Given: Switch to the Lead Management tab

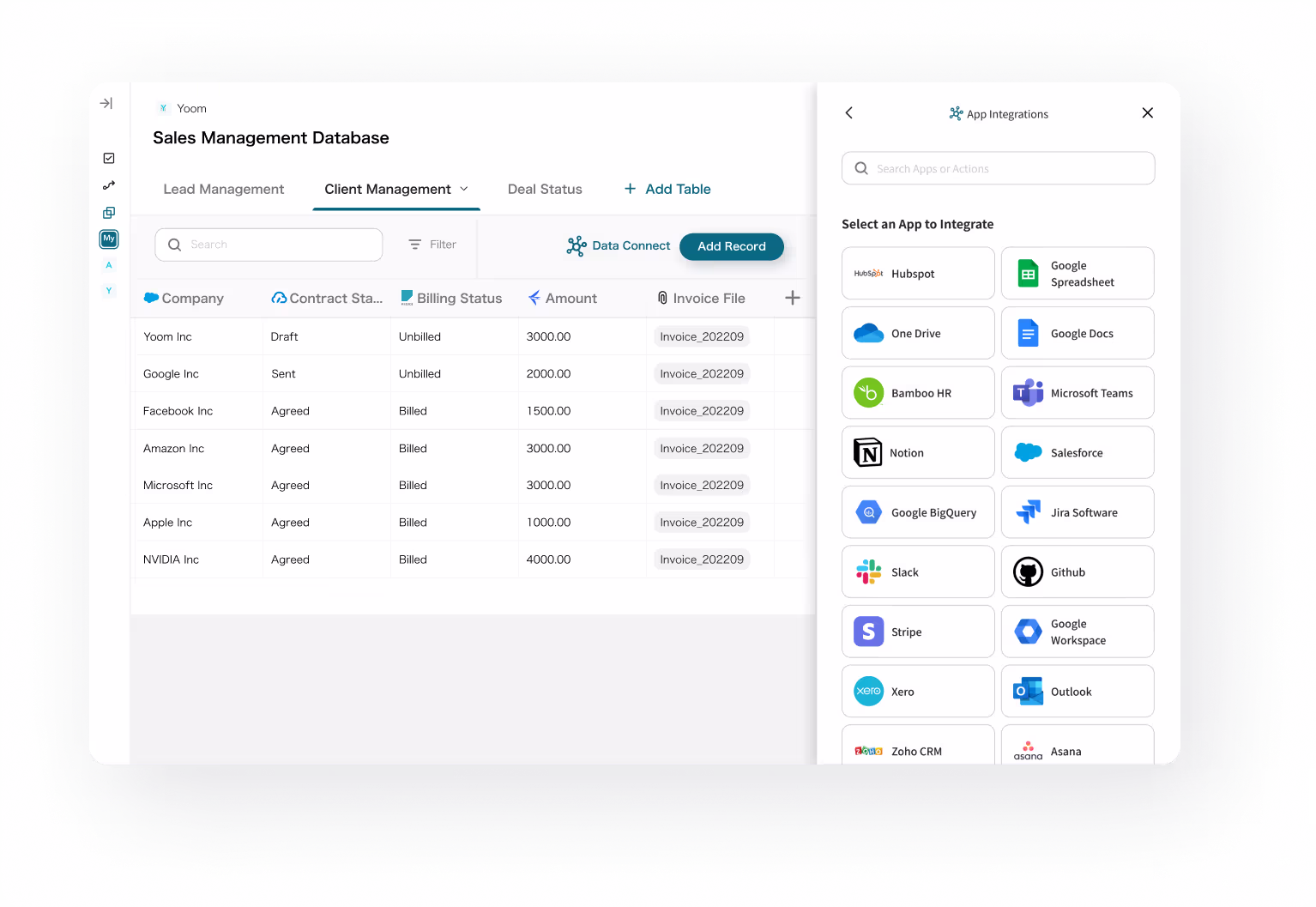Looking at the screenshot, I should 224,189.
